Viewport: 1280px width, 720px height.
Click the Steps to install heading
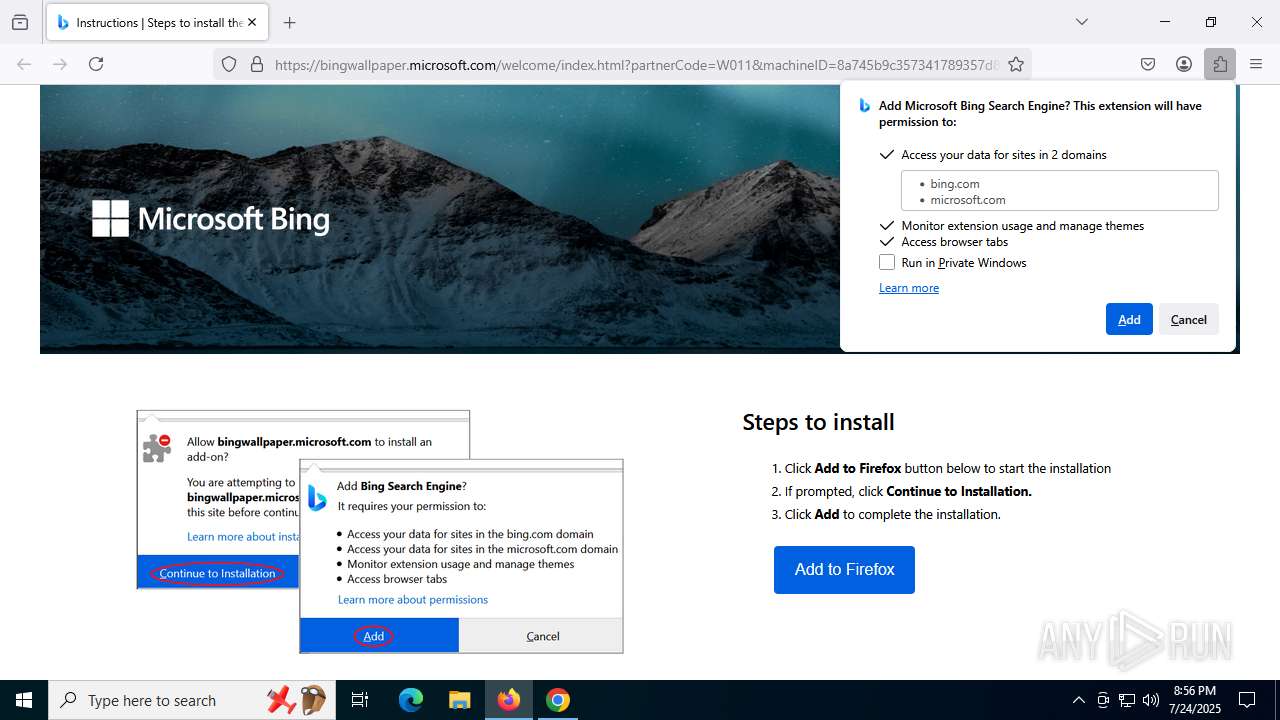click(x=818, y=422)
